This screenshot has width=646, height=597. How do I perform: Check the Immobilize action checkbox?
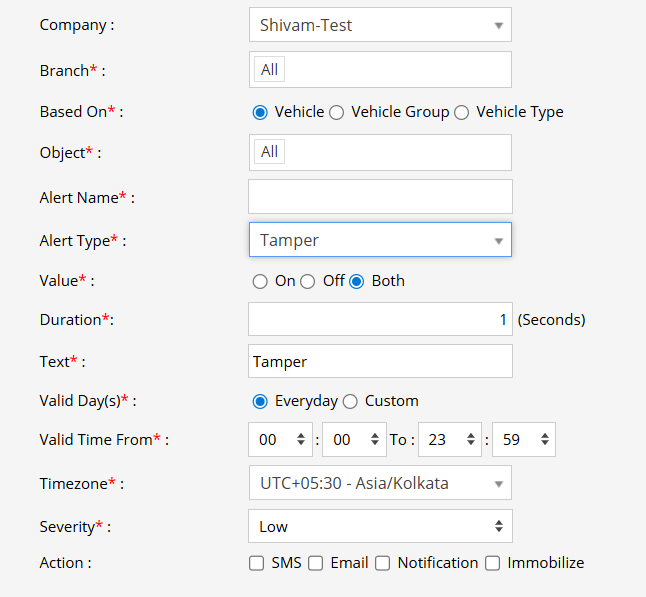(x=492, y=563)
